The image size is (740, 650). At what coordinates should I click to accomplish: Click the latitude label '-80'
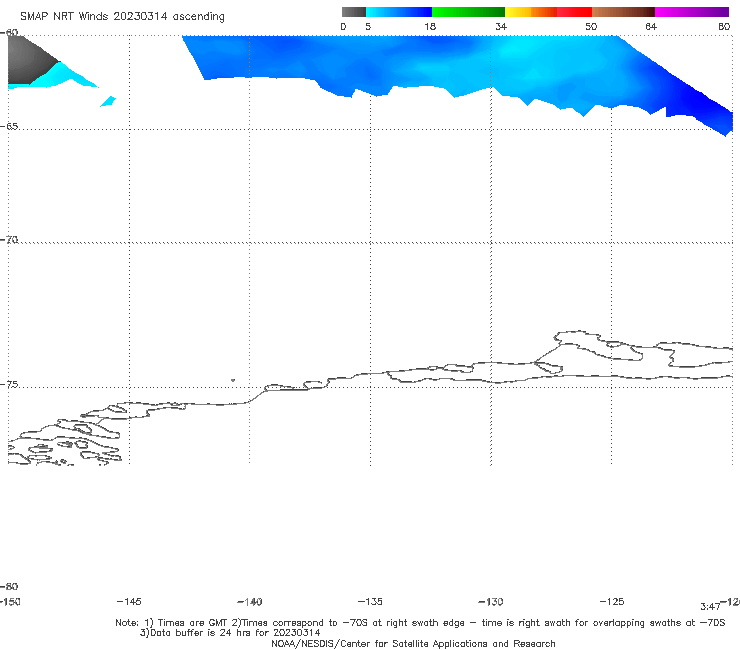[x=9, y=586]
